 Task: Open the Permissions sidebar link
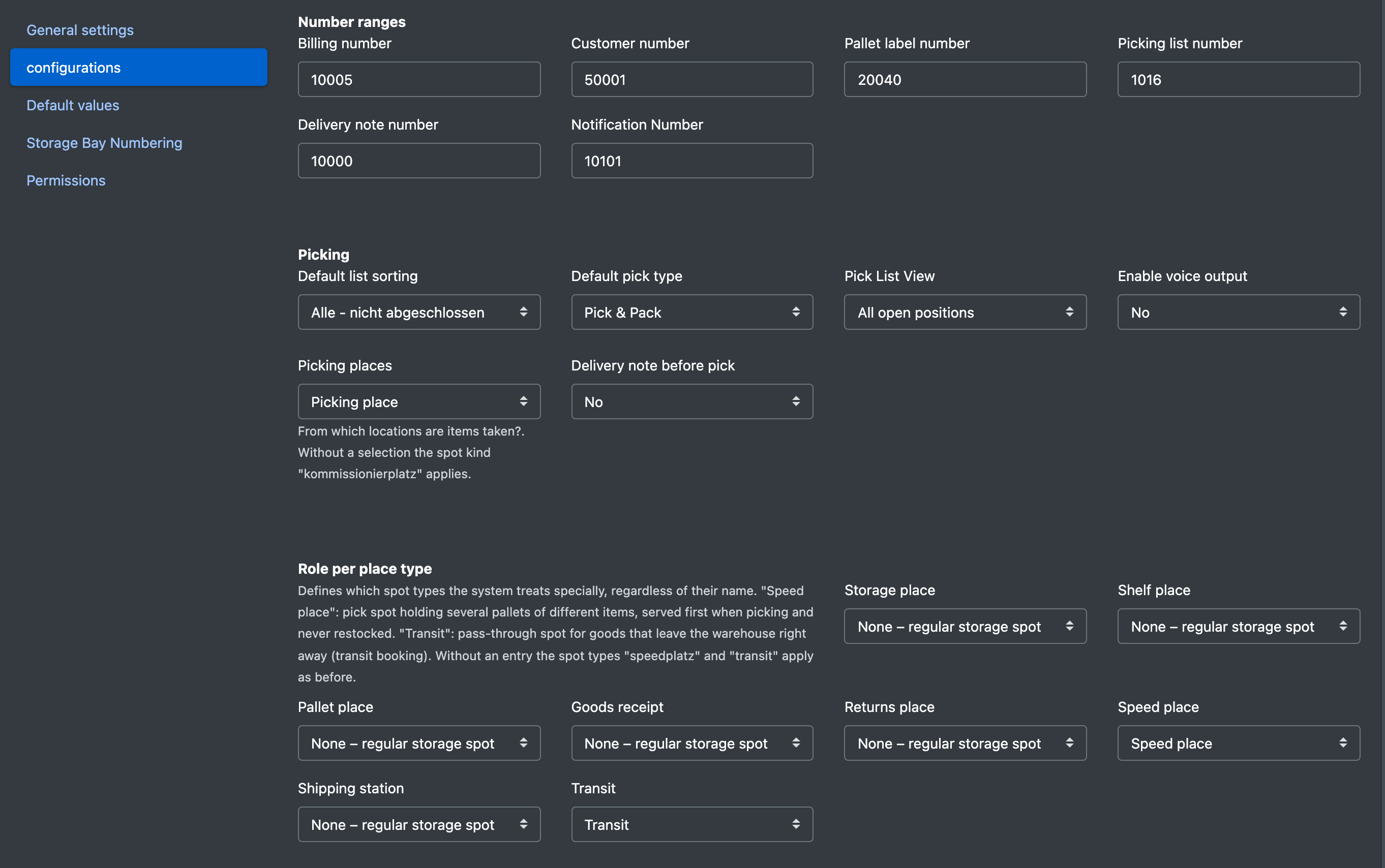pos(66,180)
